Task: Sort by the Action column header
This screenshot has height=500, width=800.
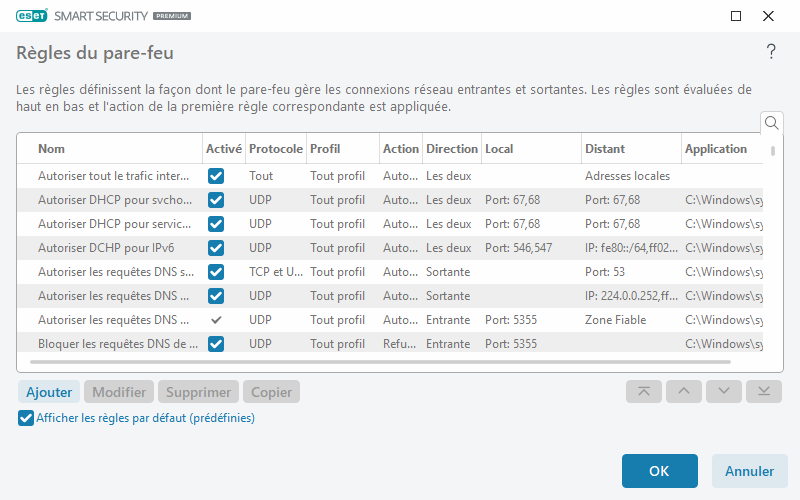Action: (x=401, y=149)
